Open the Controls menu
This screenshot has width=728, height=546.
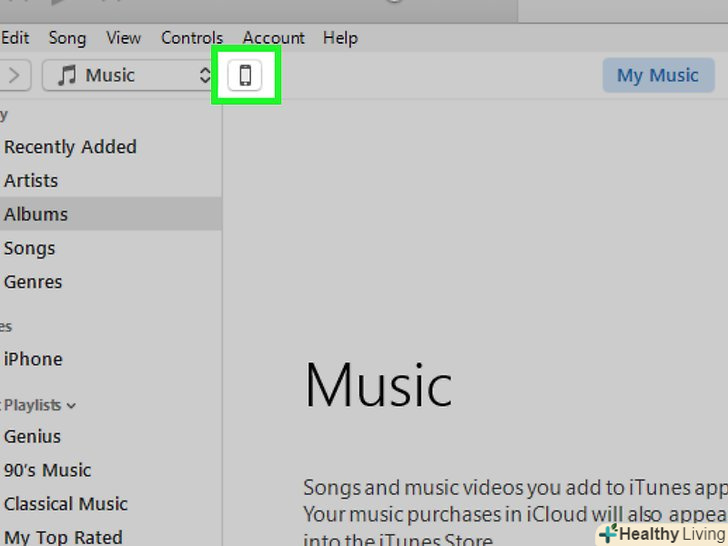[x=192, y=38]
